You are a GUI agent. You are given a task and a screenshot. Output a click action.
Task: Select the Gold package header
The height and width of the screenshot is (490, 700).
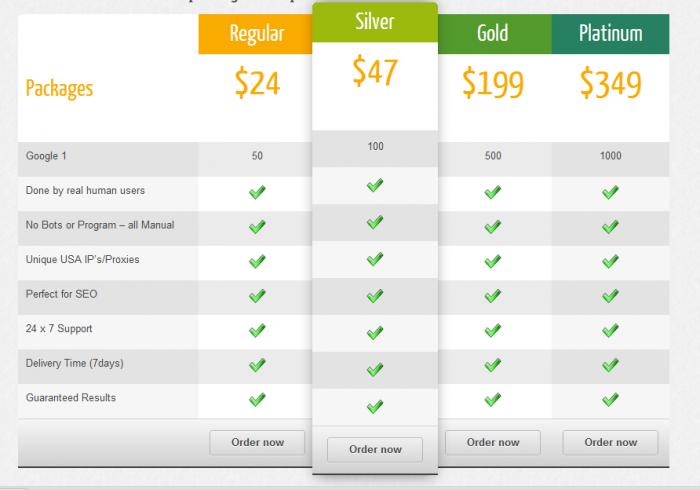tap(495, 34)
